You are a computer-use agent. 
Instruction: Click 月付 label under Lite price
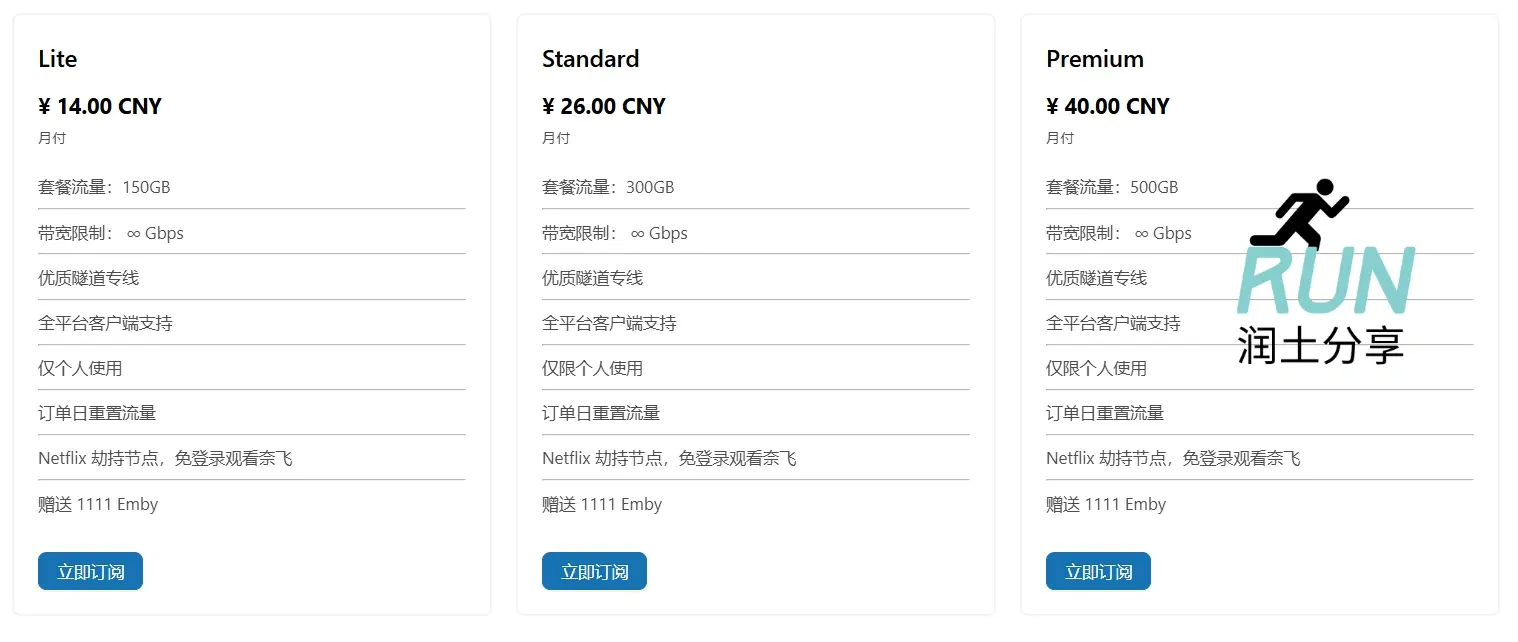click(52, 138)
